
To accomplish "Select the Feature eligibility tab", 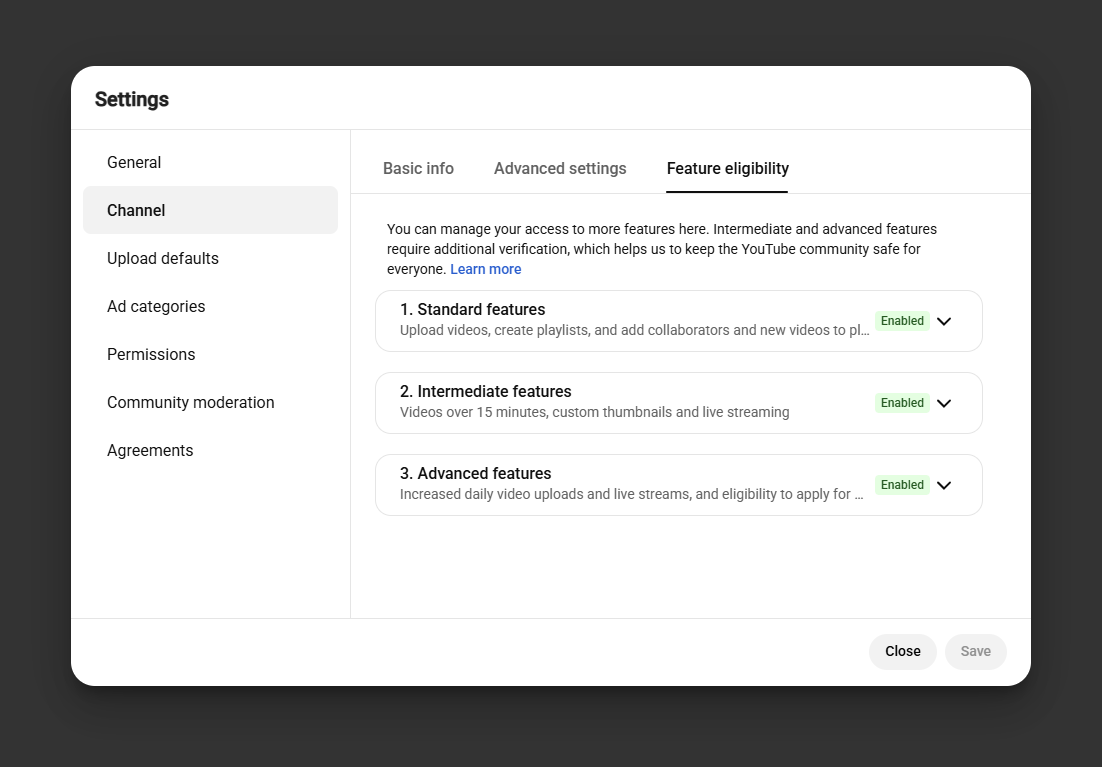I will [x=727, y=169].
